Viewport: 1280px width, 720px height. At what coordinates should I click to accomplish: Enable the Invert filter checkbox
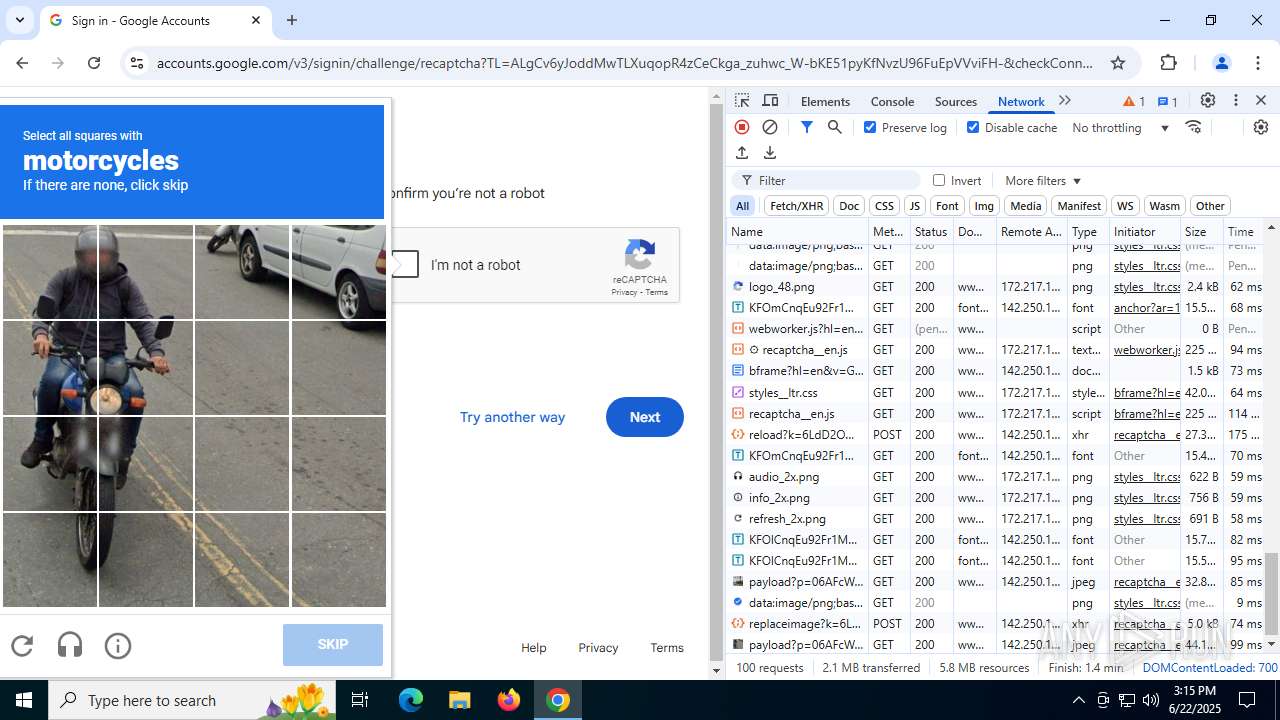pos(939,180)
